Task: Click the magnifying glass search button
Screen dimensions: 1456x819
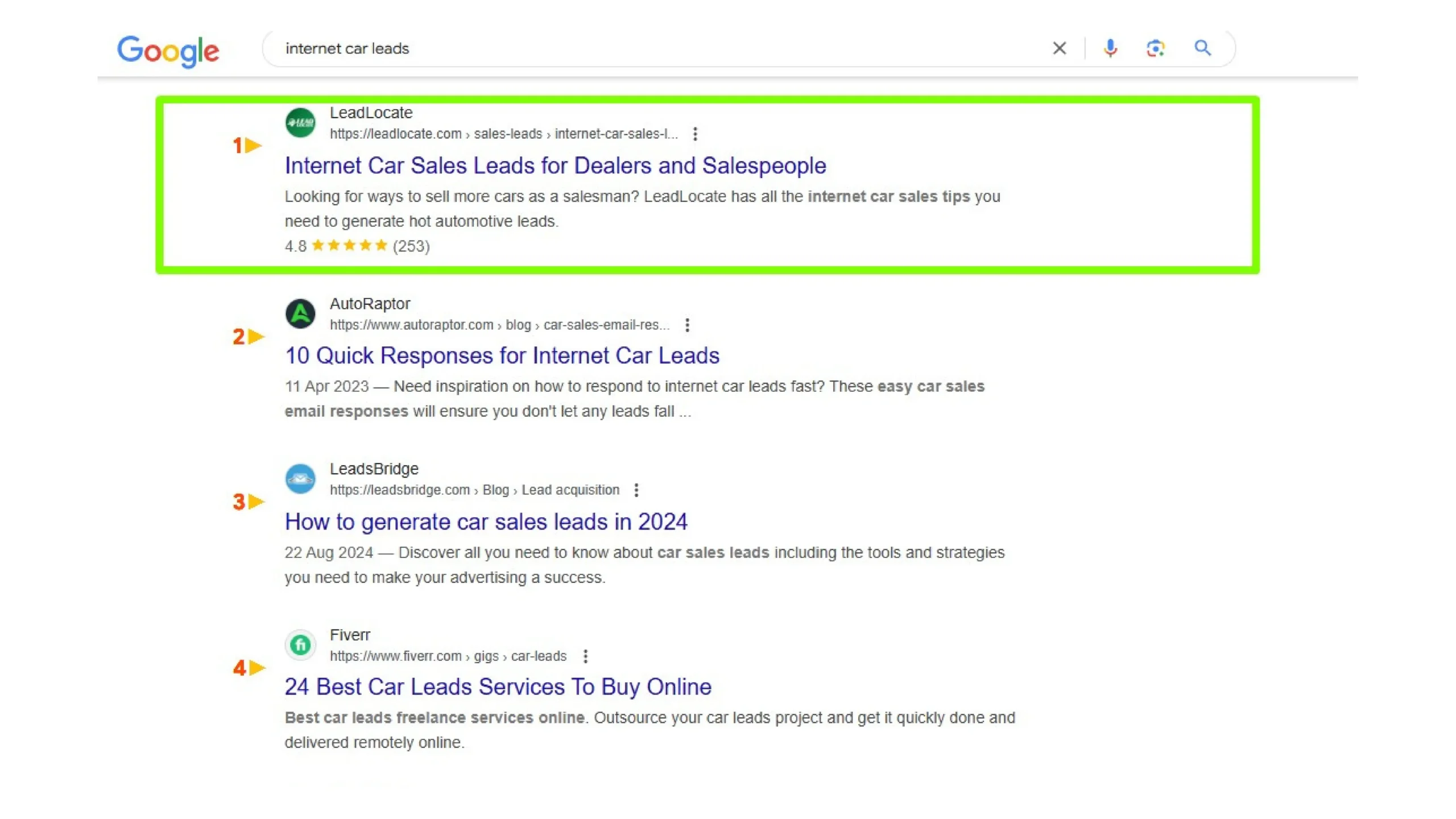Action: tap(1202, 48)
